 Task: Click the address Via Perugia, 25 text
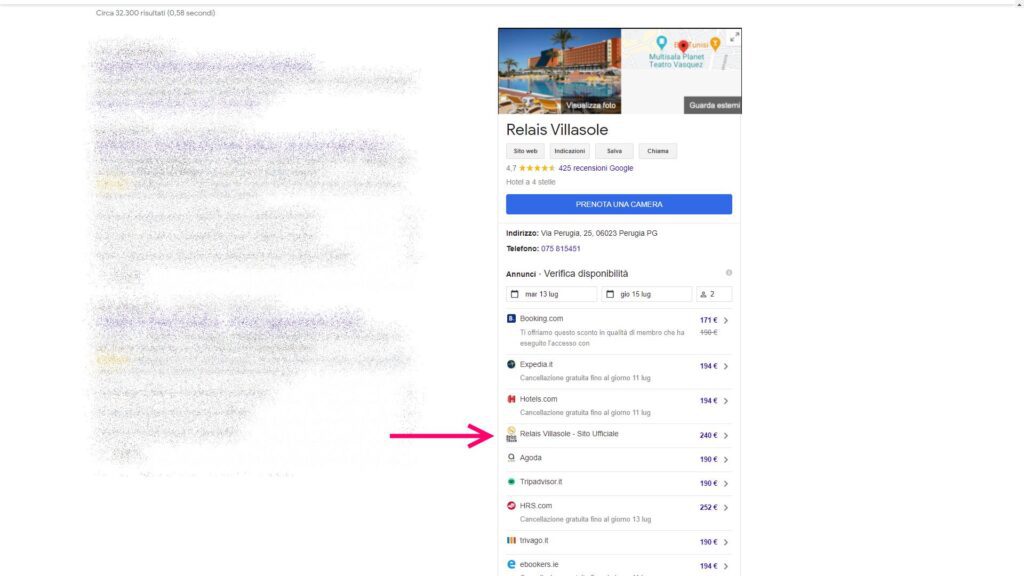599,233
